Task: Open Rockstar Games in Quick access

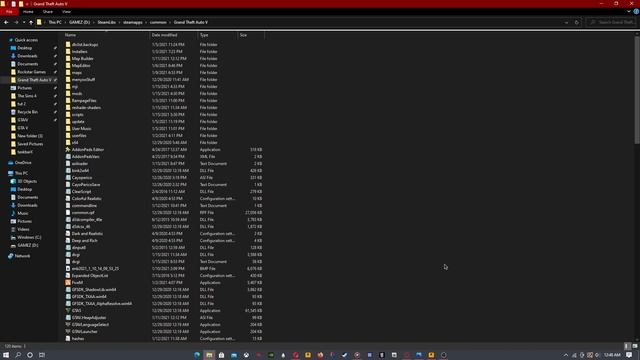Action: (x=31, y=72)
